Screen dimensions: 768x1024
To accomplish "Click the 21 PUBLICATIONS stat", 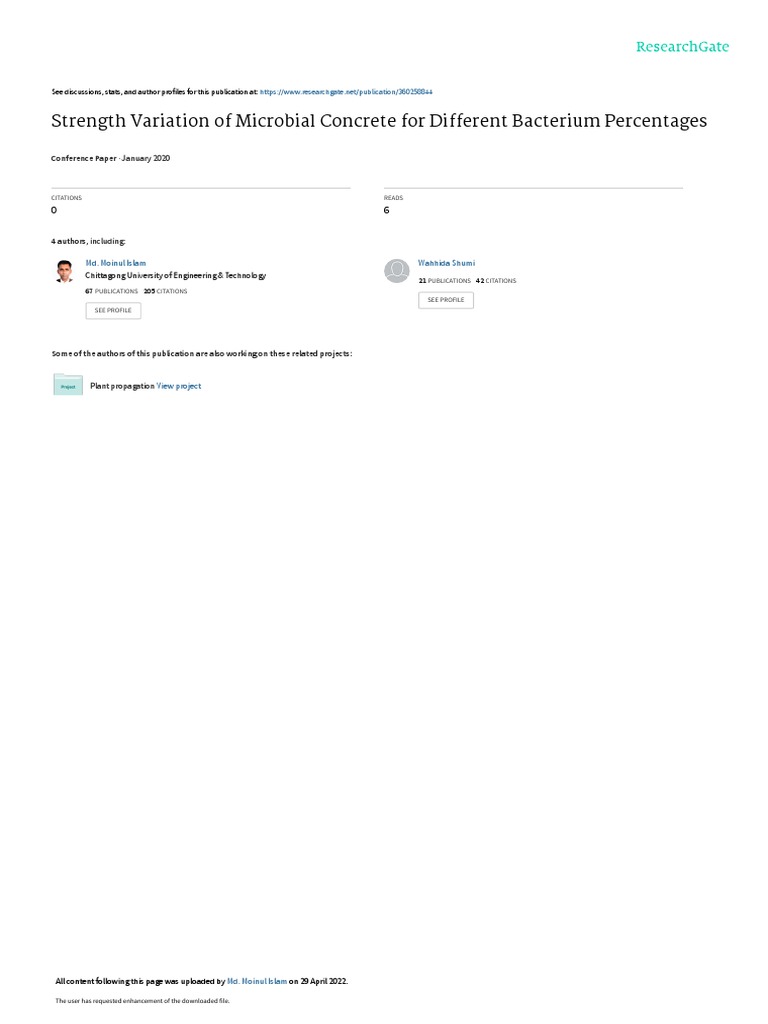I will coord(445,281).
